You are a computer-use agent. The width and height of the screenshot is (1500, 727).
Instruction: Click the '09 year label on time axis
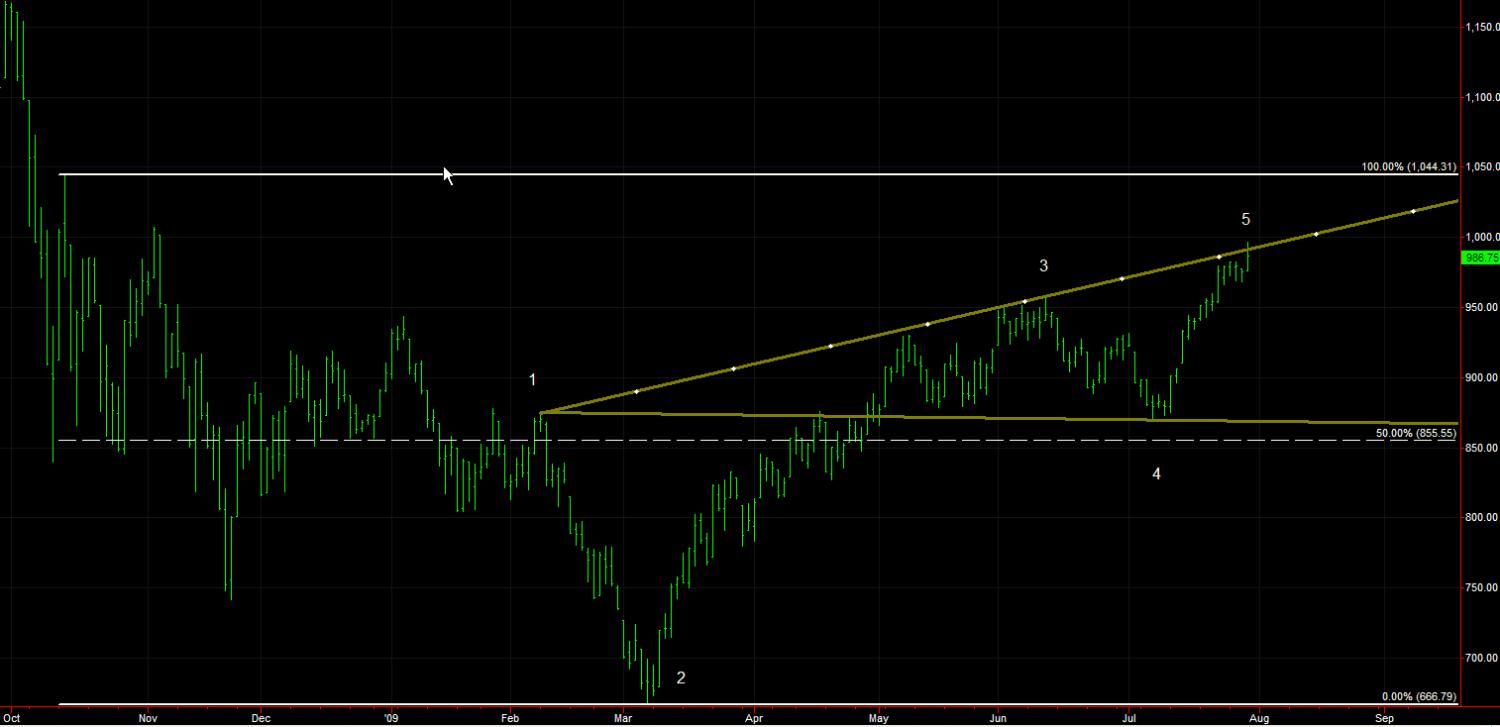391,718
